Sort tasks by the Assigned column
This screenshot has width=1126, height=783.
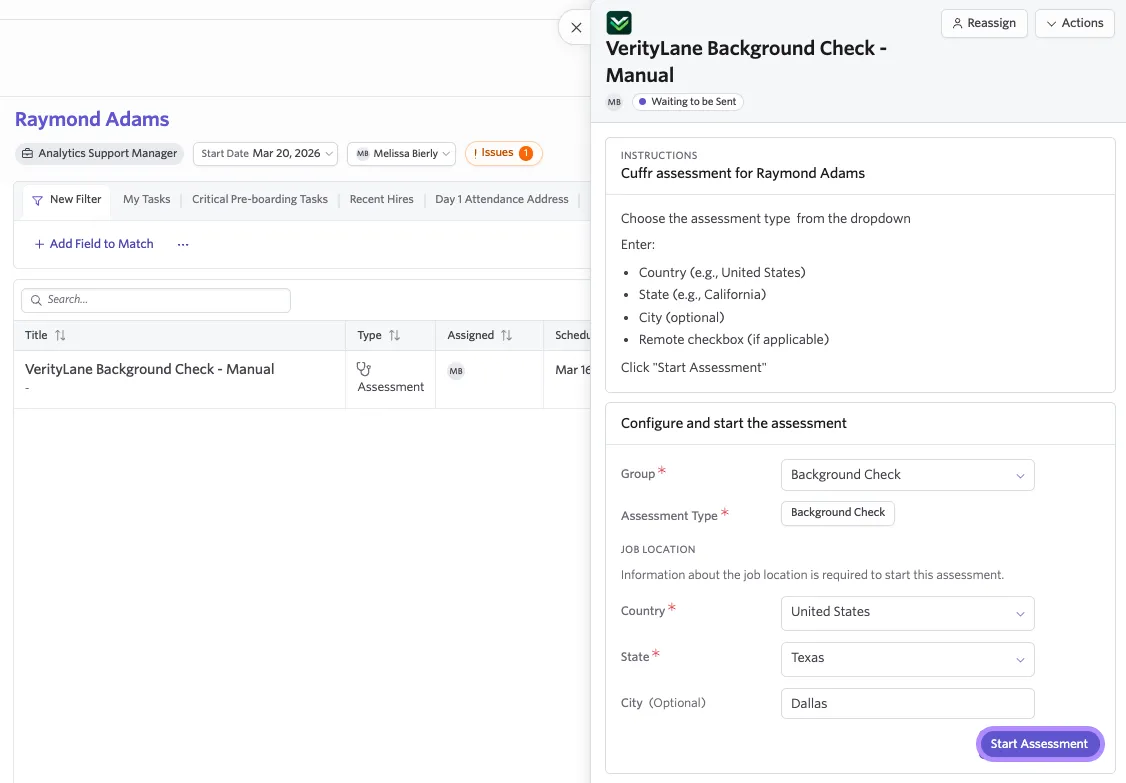pyautogui.click(x=480, y=335)
